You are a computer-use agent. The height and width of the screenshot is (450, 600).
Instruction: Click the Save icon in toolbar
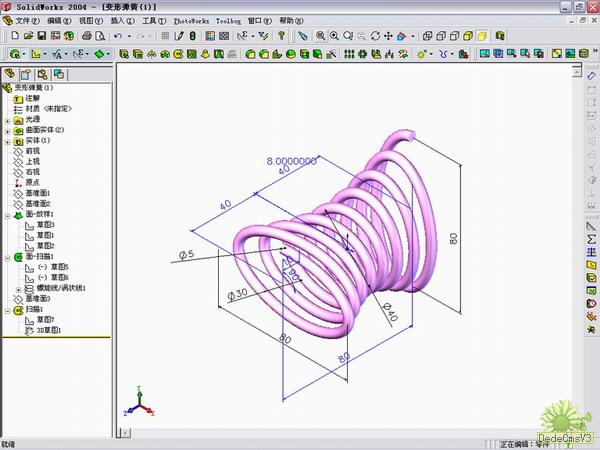(x=41, y=35)
